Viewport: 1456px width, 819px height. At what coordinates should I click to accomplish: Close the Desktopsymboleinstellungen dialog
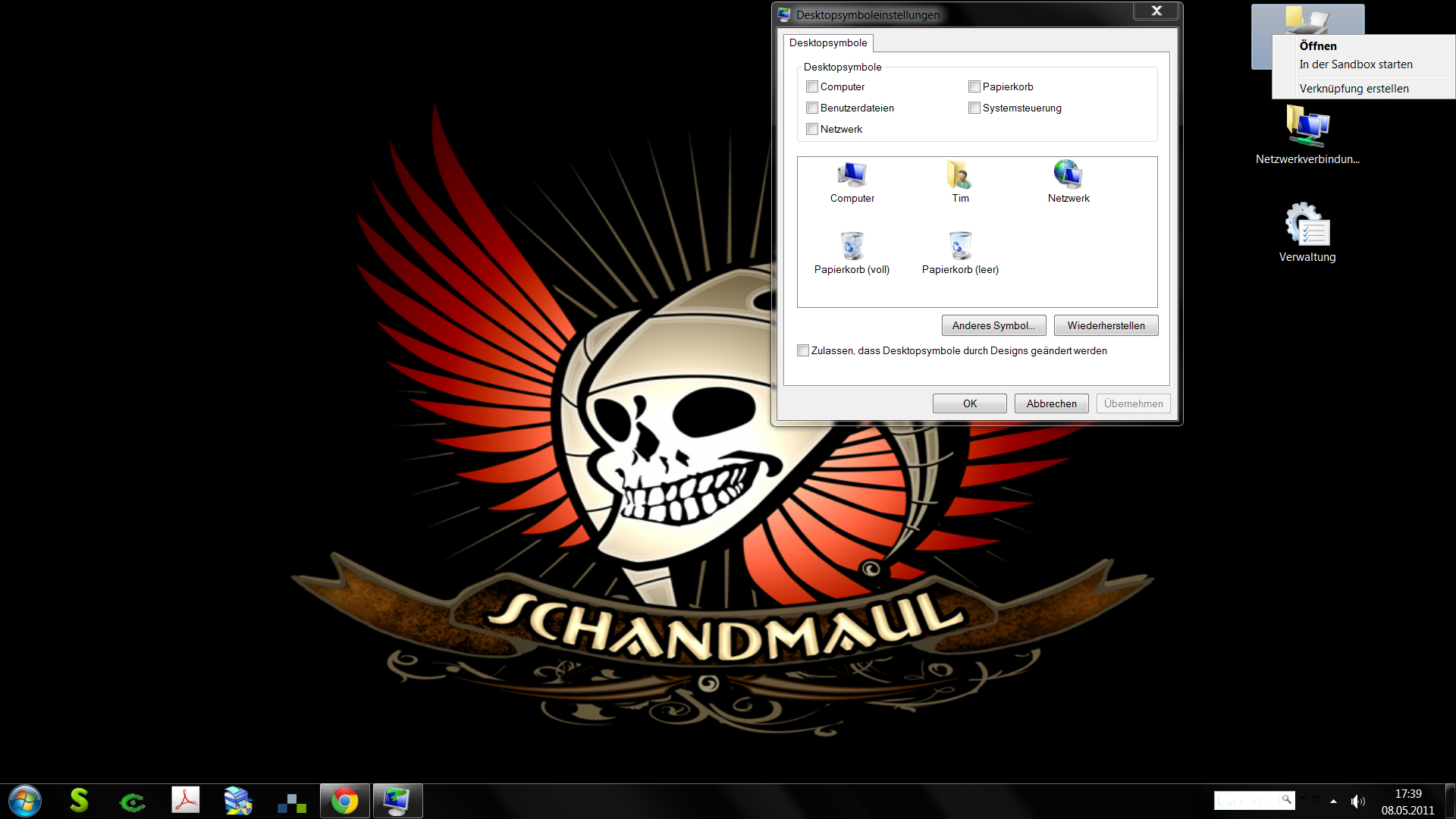tap(1156, 11)
